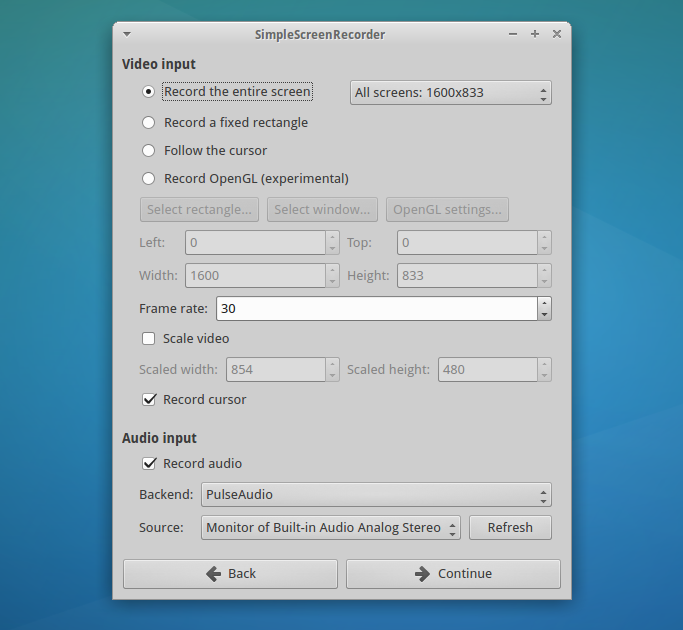Viewport: 683px width, 630px height.
Task: Click the Source label
Action: tap(161, 528)
